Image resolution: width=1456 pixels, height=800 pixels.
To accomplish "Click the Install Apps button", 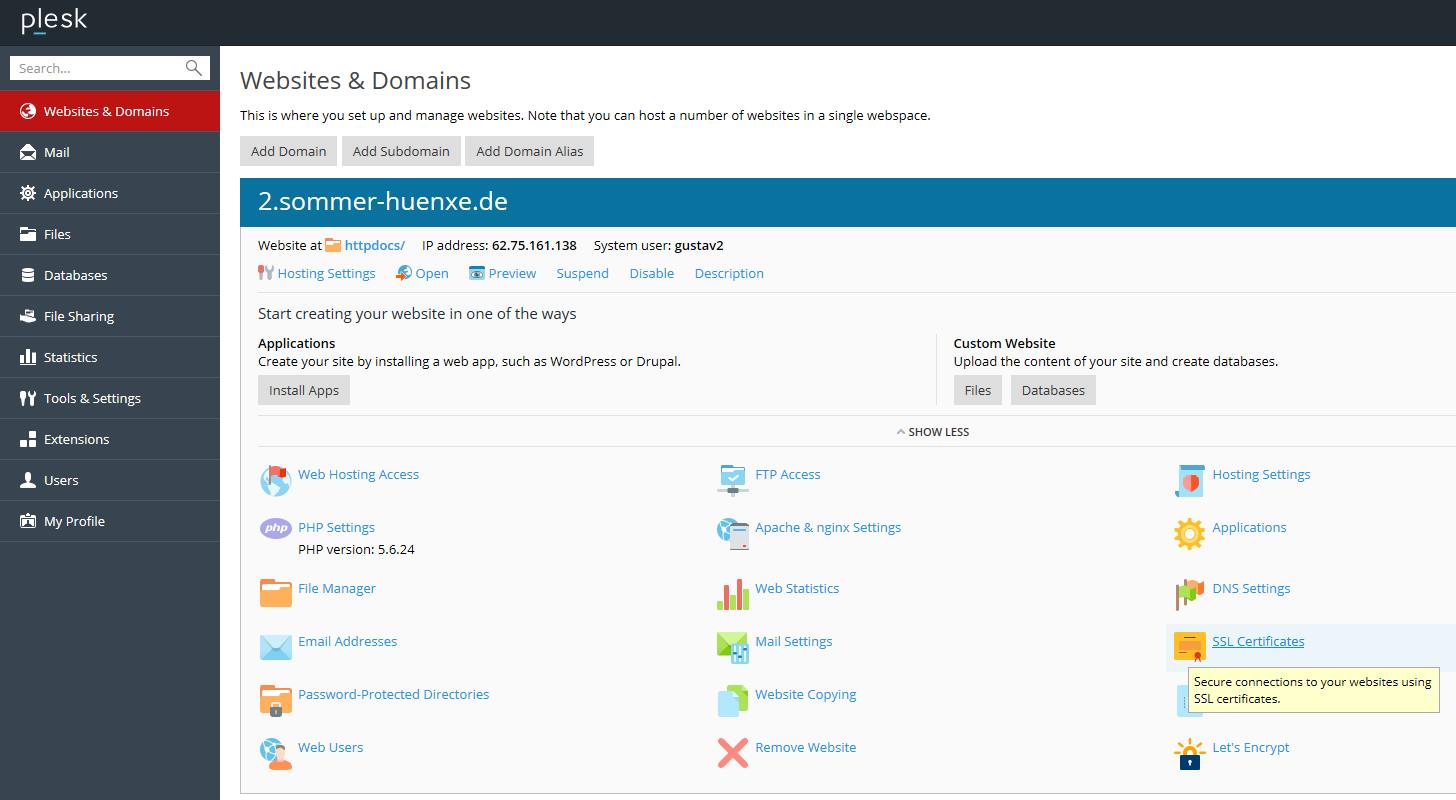I will pyautogui.click(x=304, y=390).
